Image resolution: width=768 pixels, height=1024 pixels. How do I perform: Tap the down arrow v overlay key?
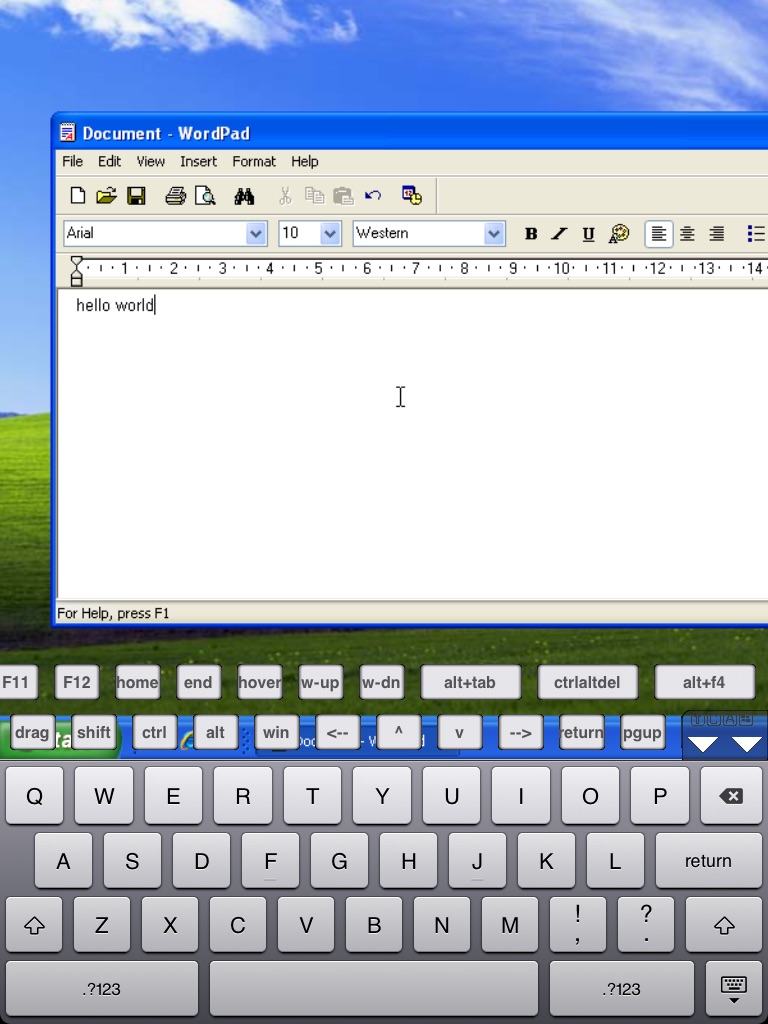[459, 732]
